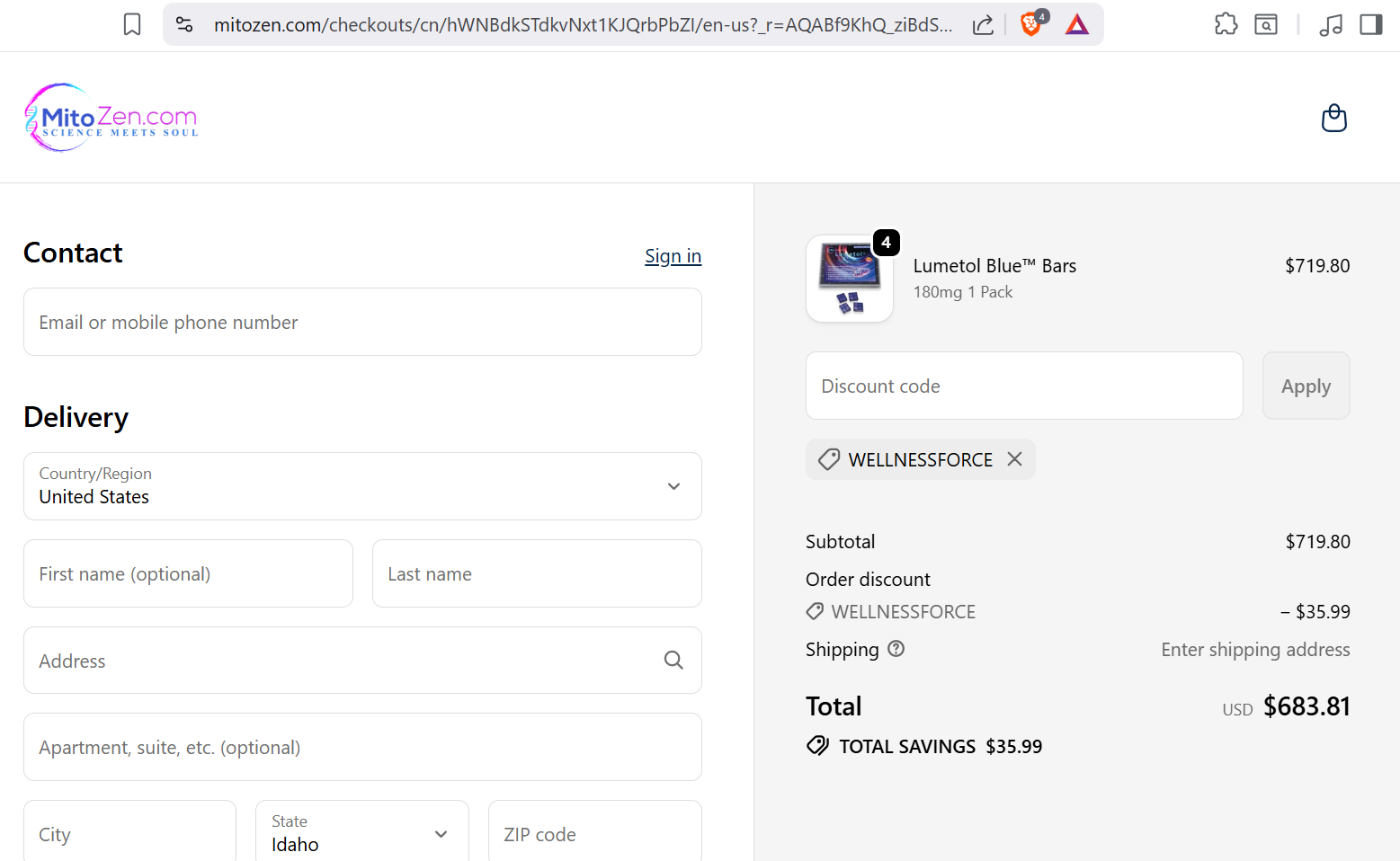Viewport: 1400px width, 861px height.
Task: Open site settings icon beside the URL
Action: [x=184, y=24]
